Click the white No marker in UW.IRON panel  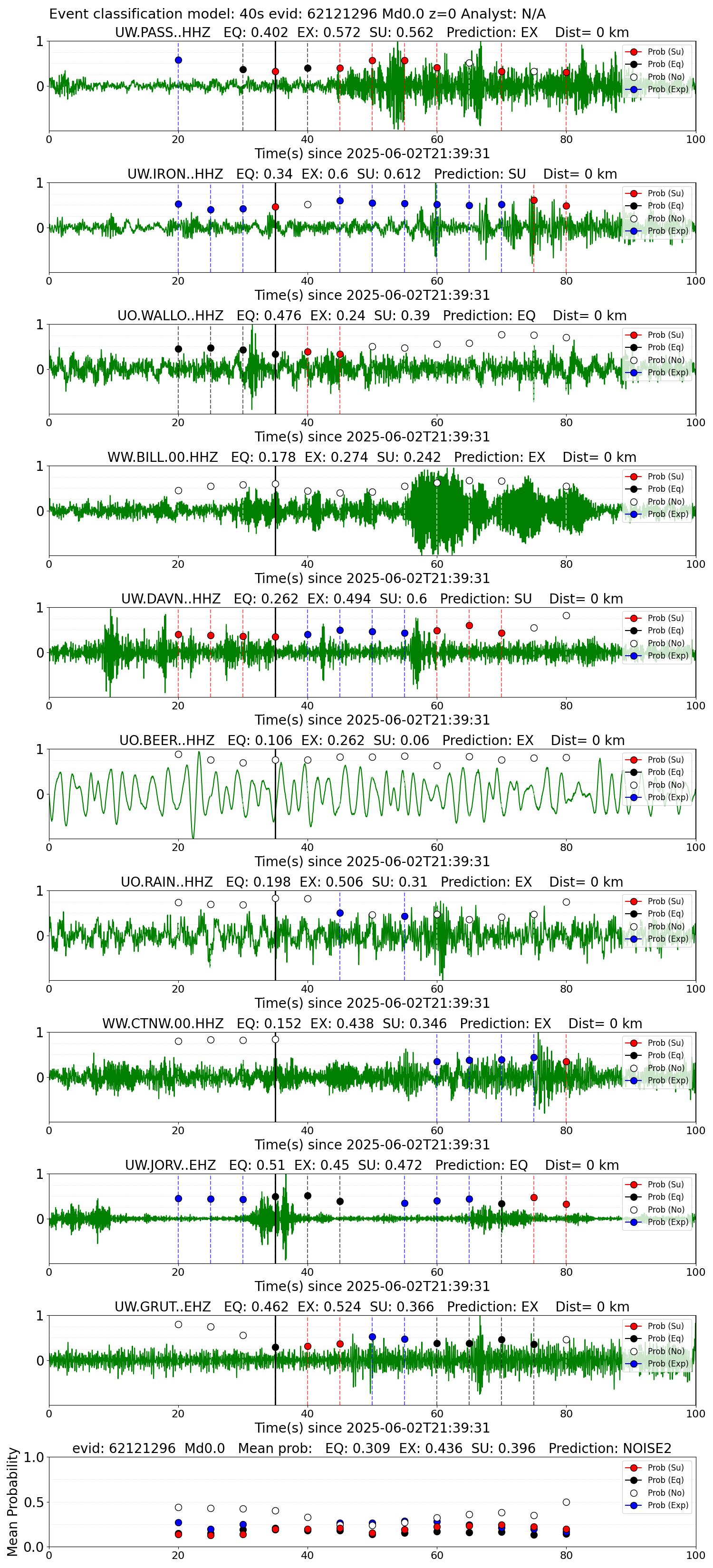[x=308, y=204]
